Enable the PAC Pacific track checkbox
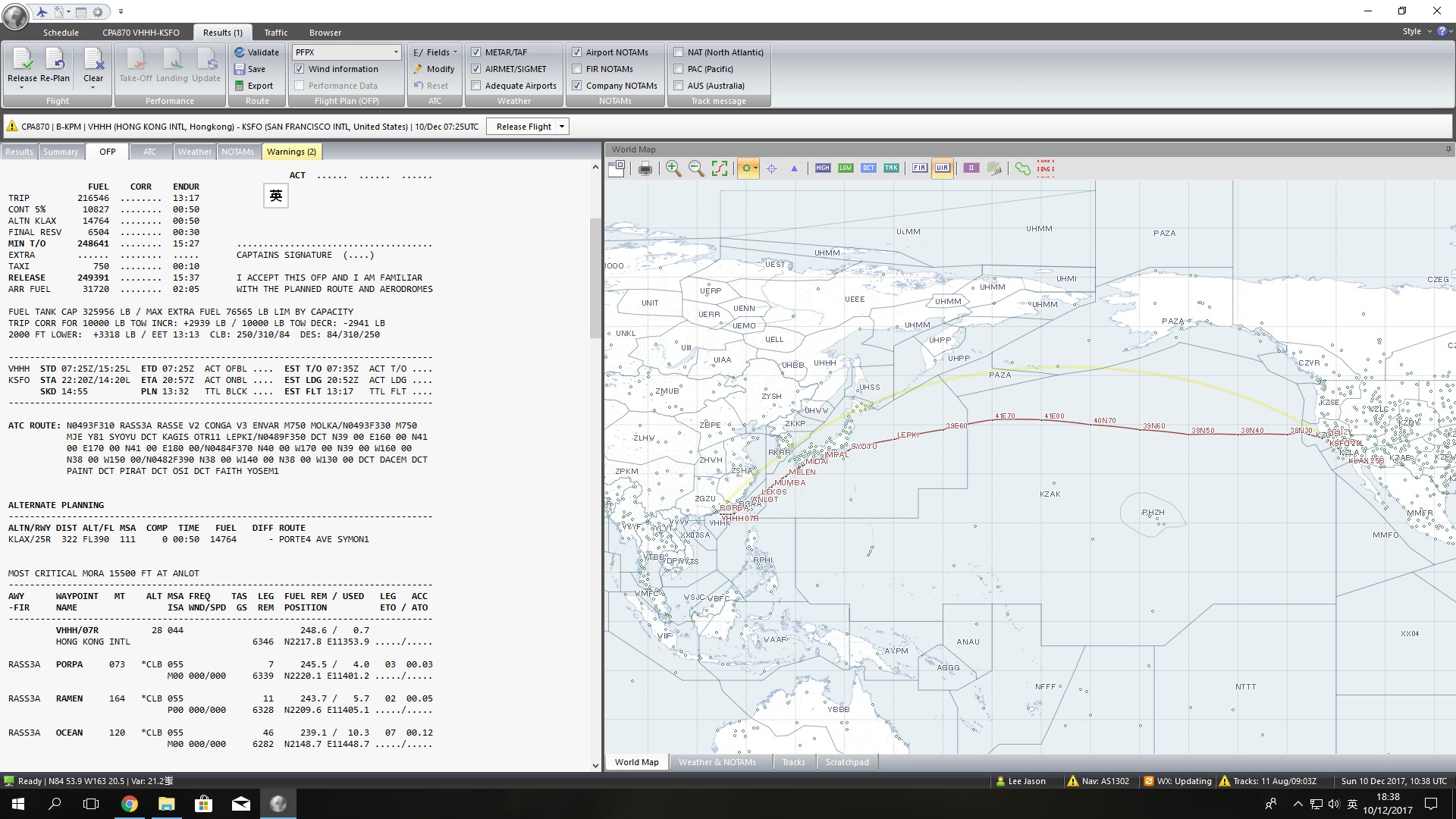Screen dimensions: 1456x819 click(680, 68)
